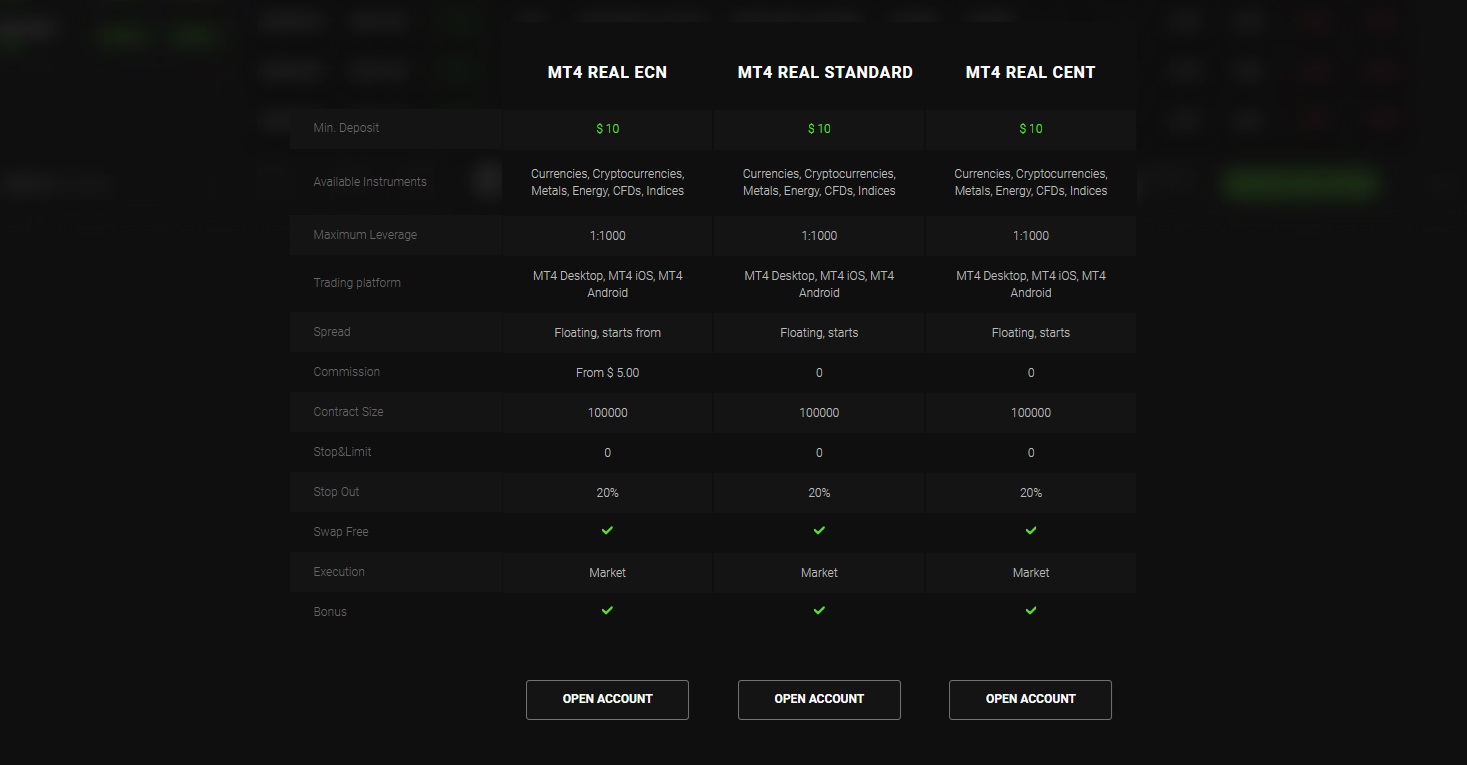Select the $10 minimum deposit for MT4 Real Cent

click(x=1031, y=129)
